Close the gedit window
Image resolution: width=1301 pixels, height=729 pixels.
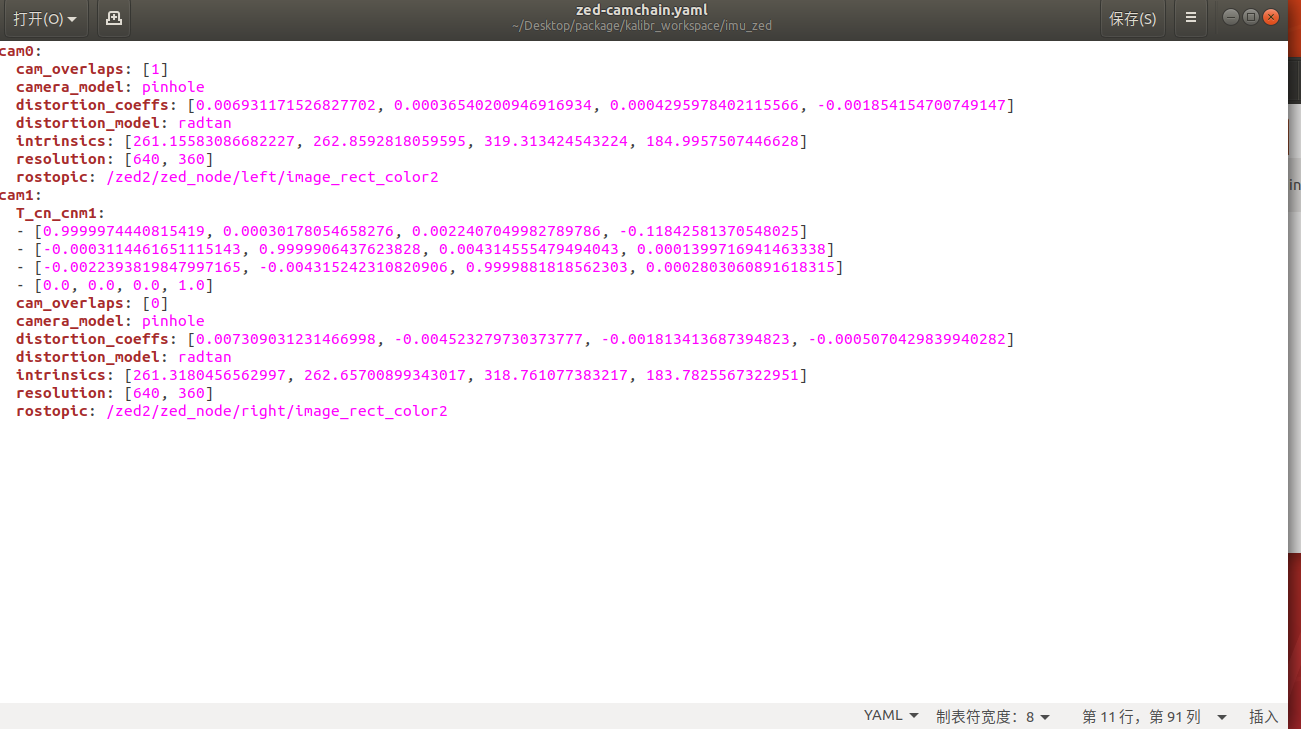(x=1271, y=17)
